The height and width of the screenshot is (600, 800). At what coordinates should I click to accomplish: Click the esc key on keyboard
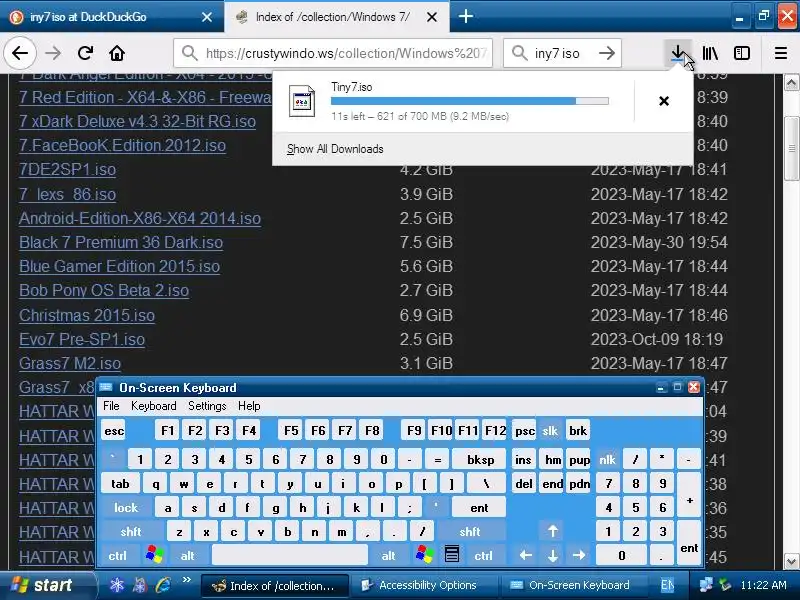(x=114, y=431)
